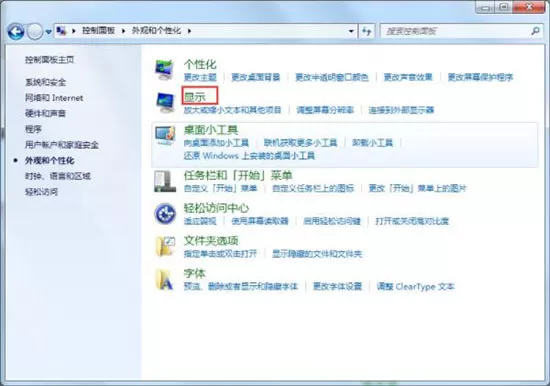
Task: Click 更改「开始」菜单上的图片 link
Action: pyautogui.click(x=417, y=188)
